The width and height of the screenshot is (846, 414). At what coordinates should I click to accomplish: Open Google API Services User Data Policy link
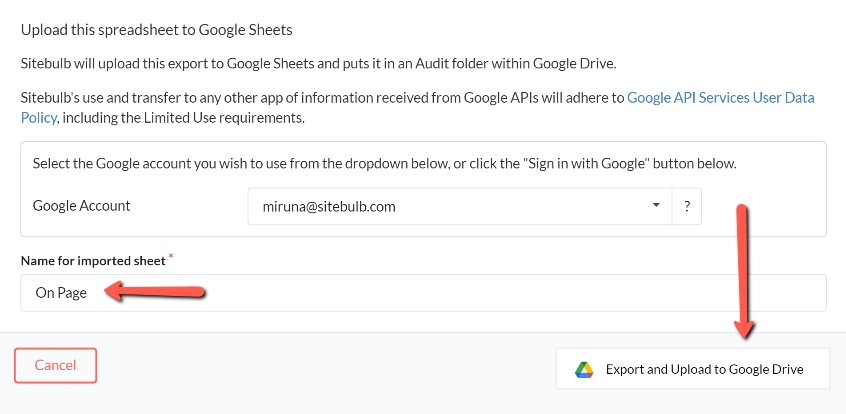pyautogui.click(x=721, y=98)
